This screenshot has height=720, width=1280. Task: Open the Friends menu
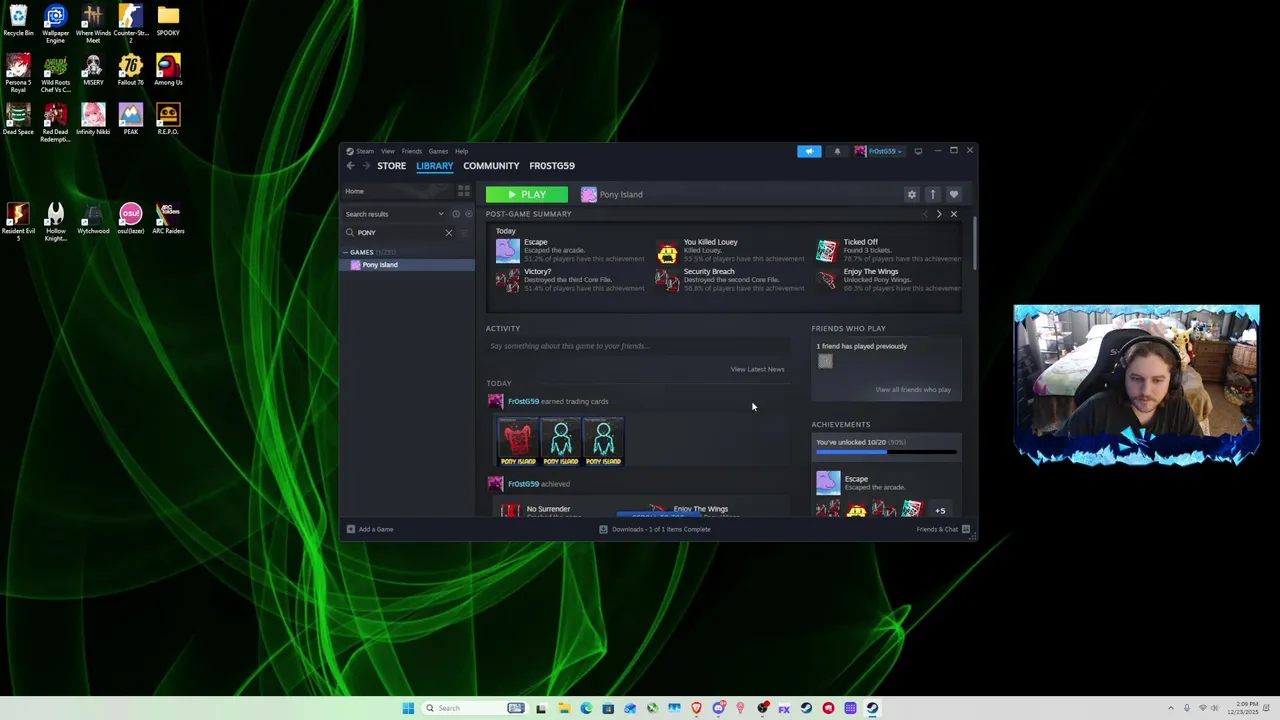click(411, 151)
